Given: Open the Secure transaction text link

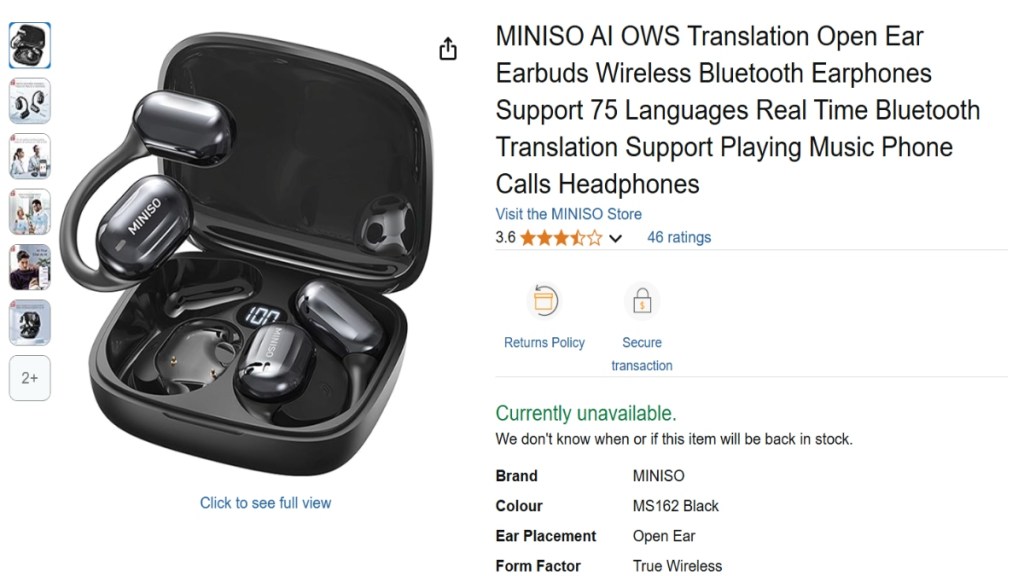Looking at the screenshot, I should (x=642, y=354).
